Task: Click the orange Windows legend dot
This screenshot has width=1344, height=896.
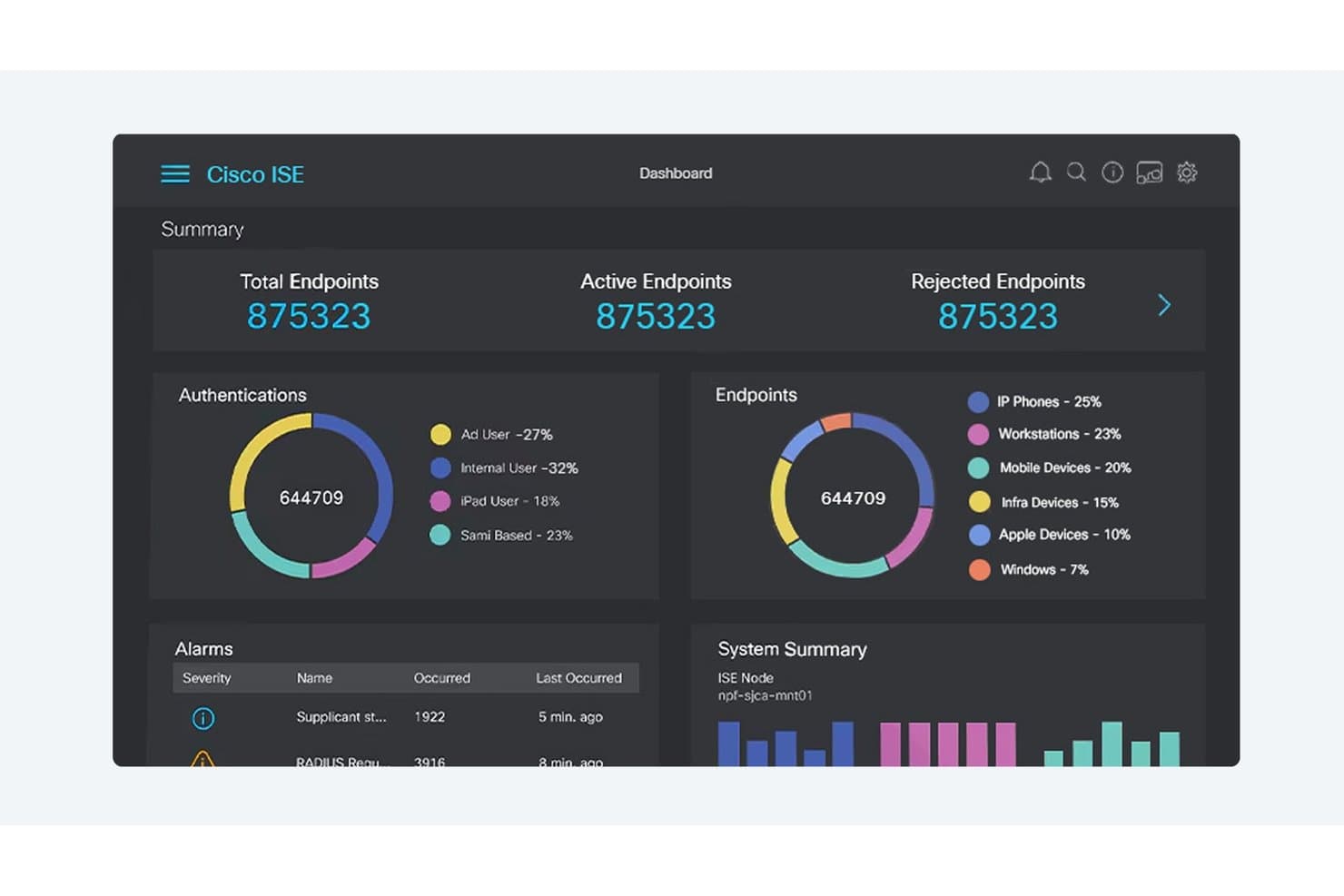Action: pos(979,569)
